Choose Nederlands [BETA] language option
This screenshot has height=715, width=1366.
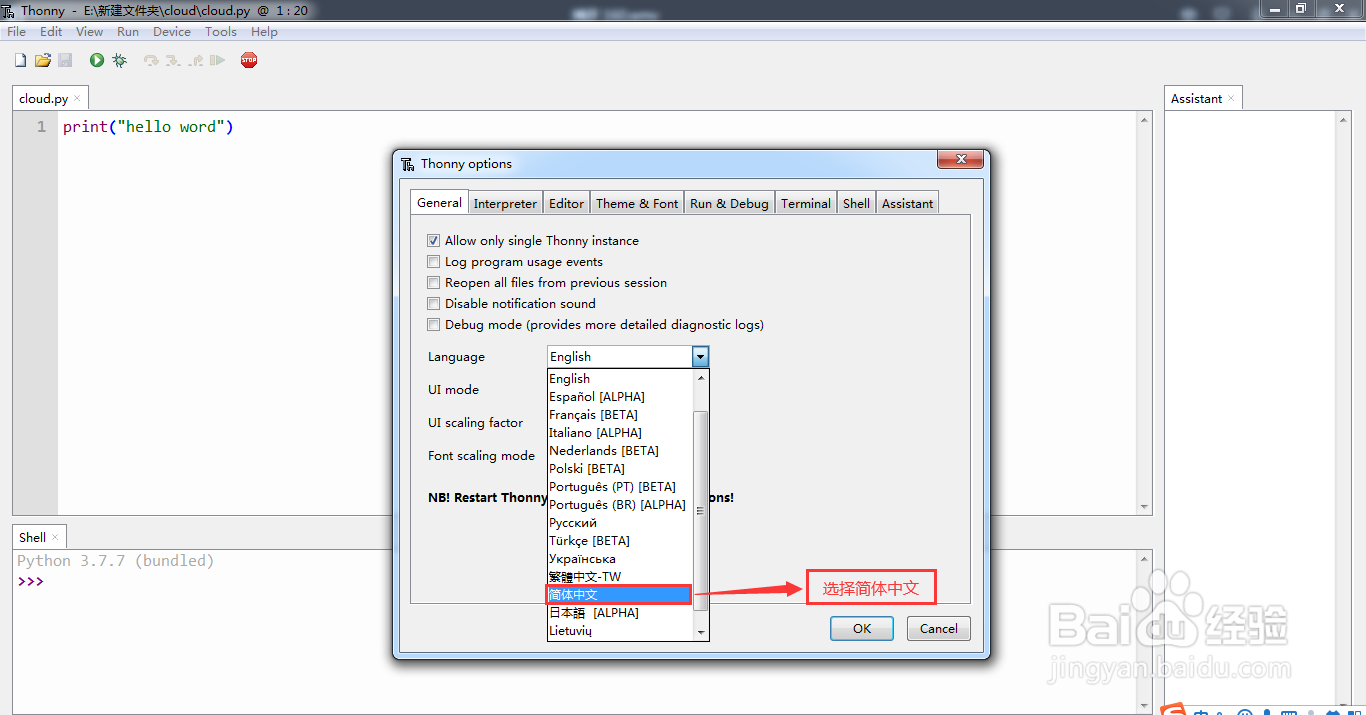point(620,451)
